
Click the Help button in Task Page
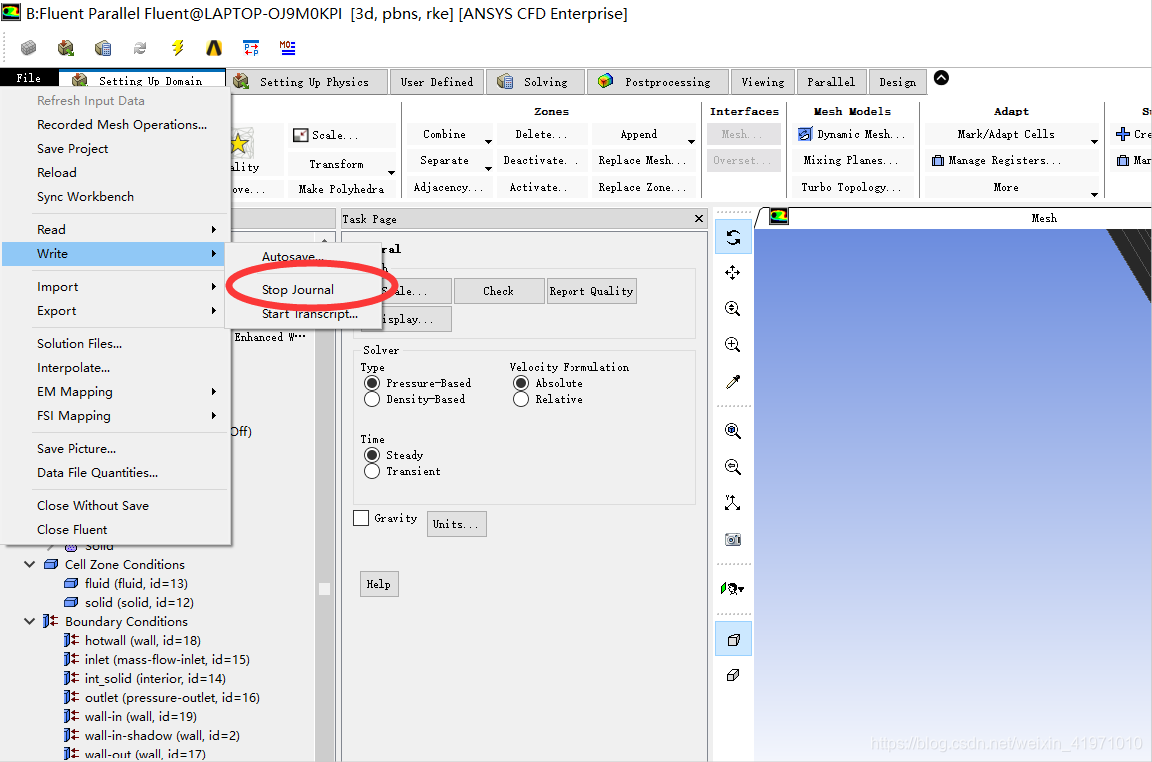pos(379,584)
